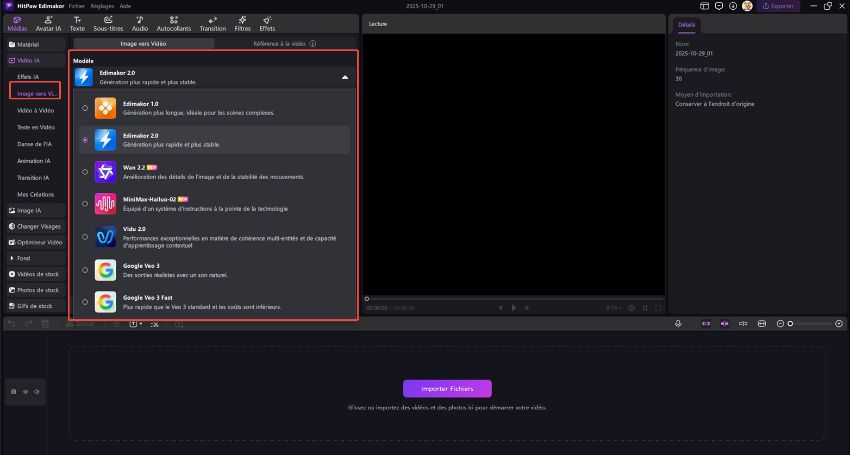Lock the timeline track

click(x=14, y=392)
